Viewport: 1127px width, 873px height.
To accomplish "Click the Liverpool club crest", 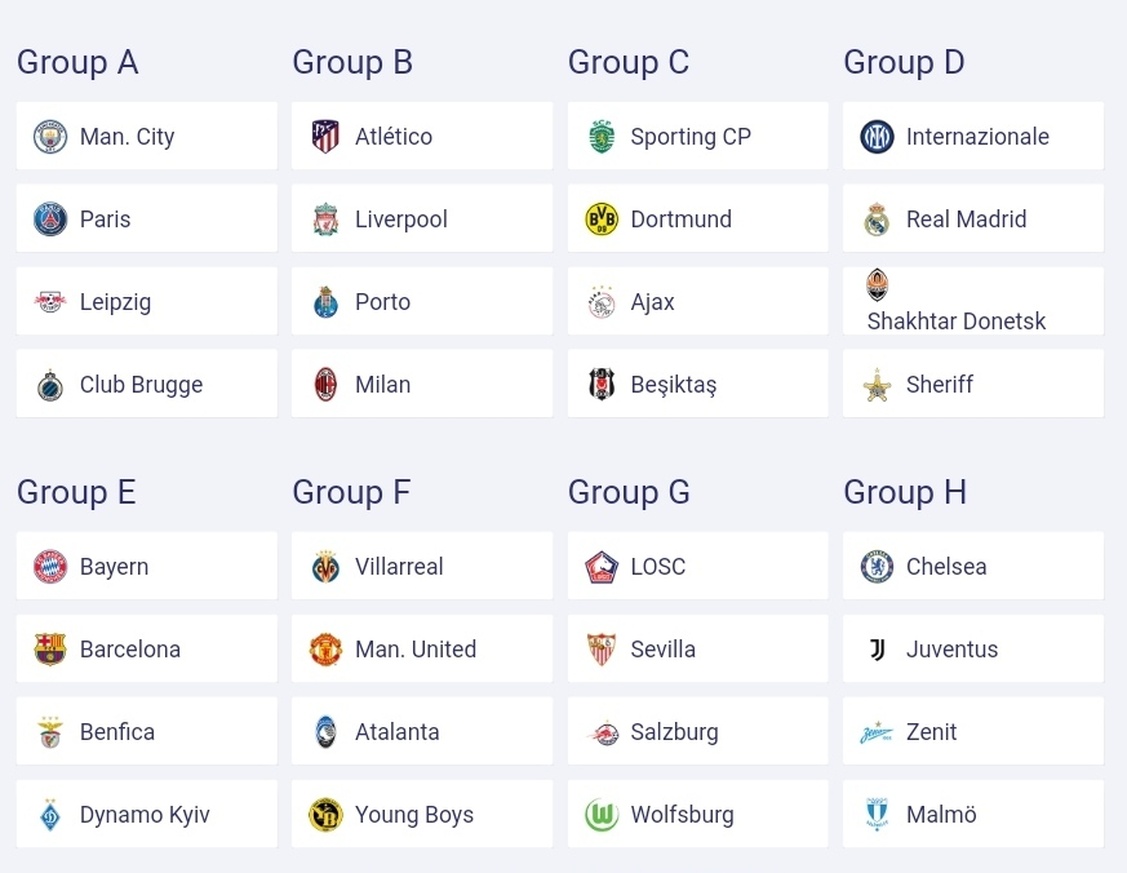I will pos(325,219).
